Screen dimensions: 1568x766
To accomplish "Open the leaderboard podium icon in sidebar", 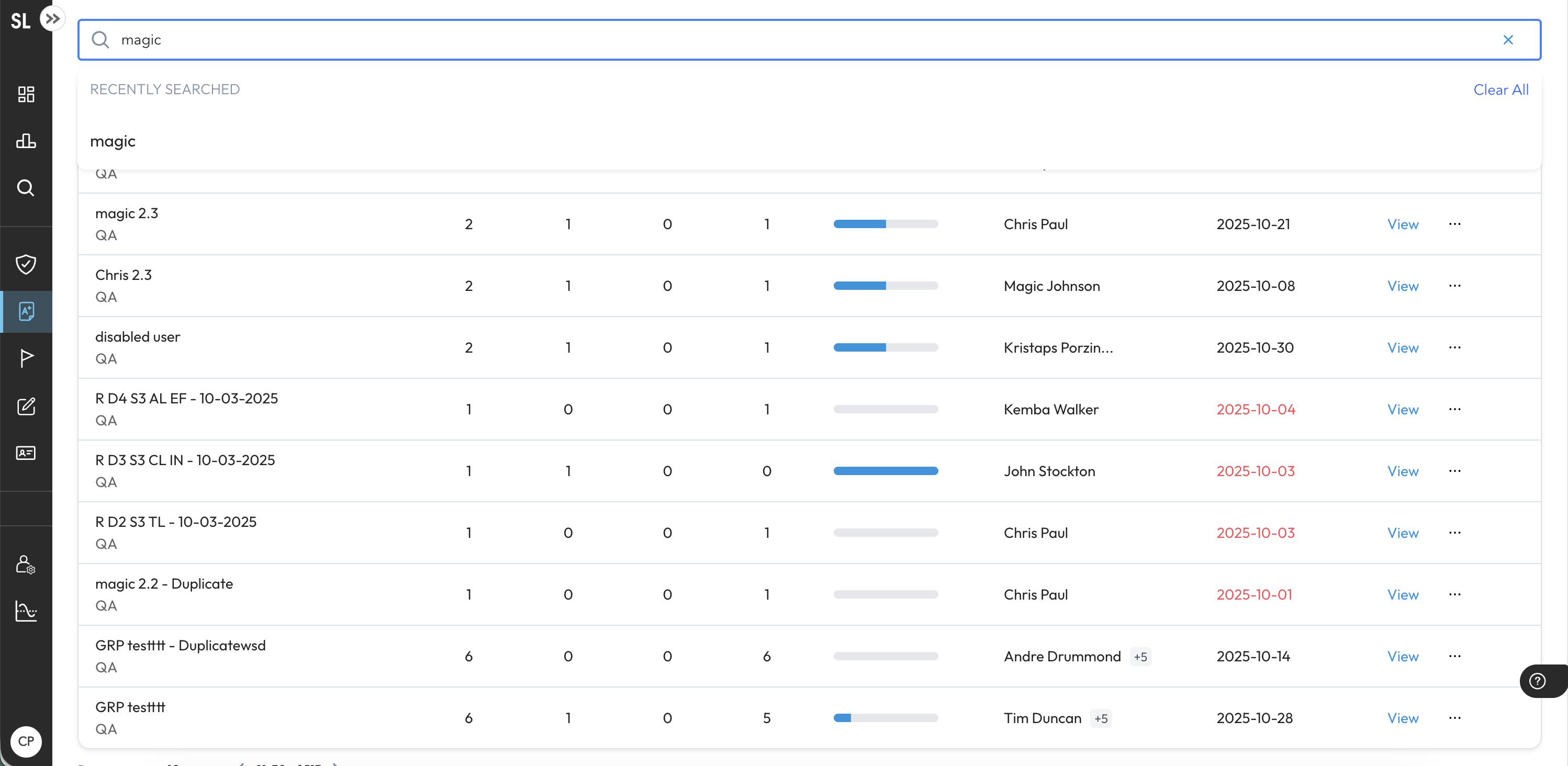I will (26, 141).
